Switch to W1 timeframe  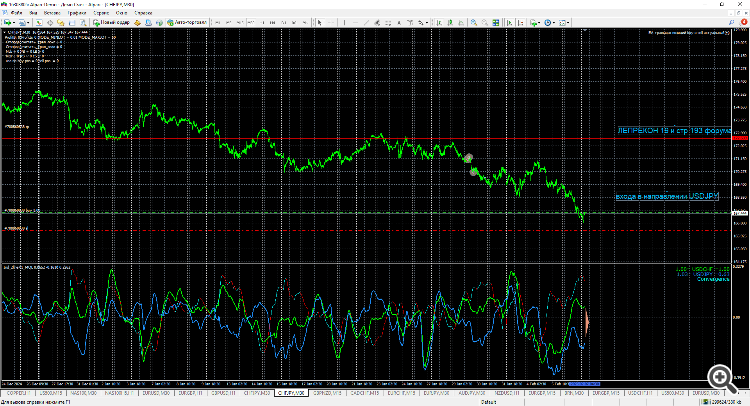pyautogui.click(x=295, y=22)
